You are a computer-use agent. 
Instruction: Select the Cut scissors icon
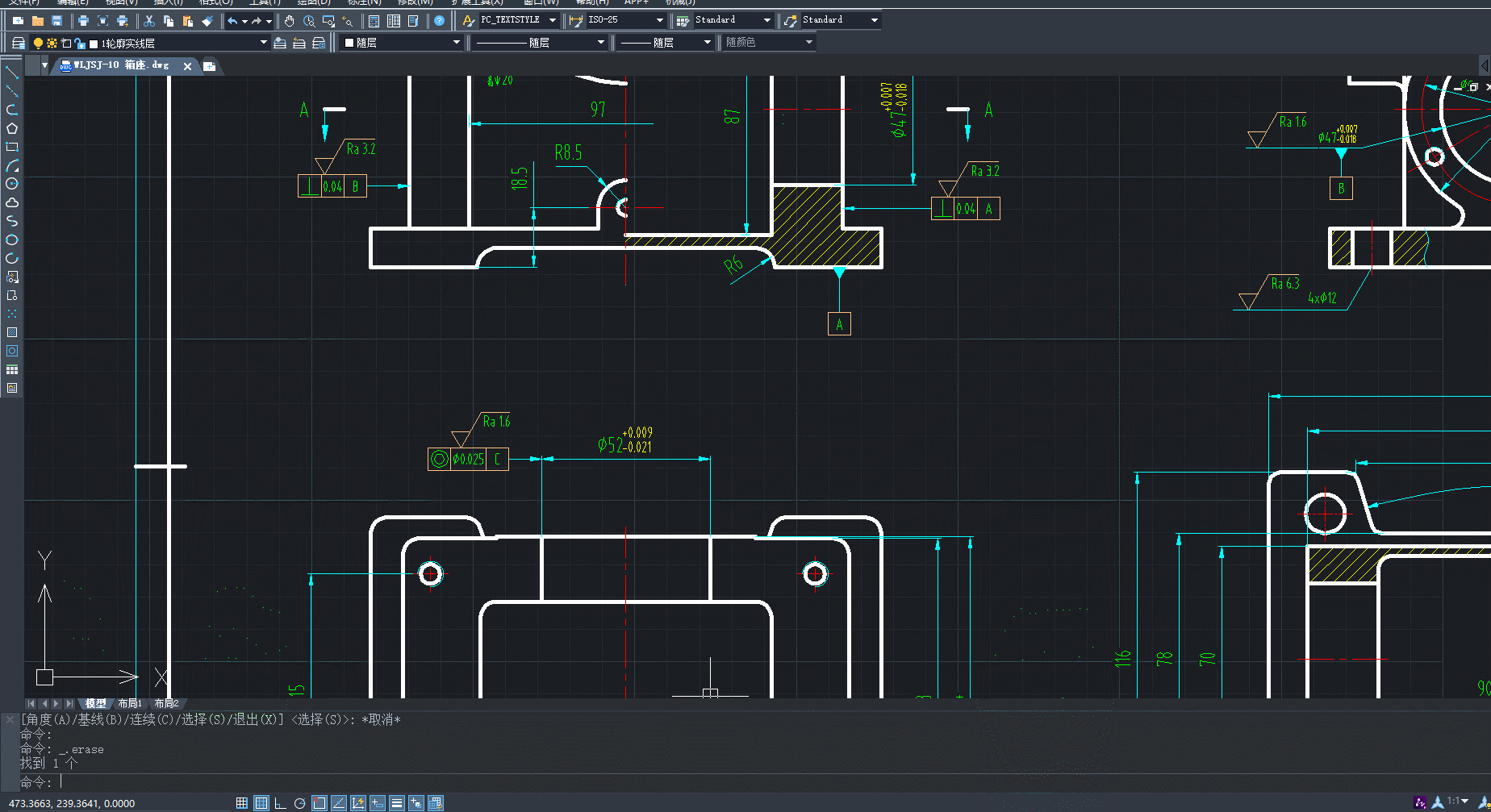149,20
